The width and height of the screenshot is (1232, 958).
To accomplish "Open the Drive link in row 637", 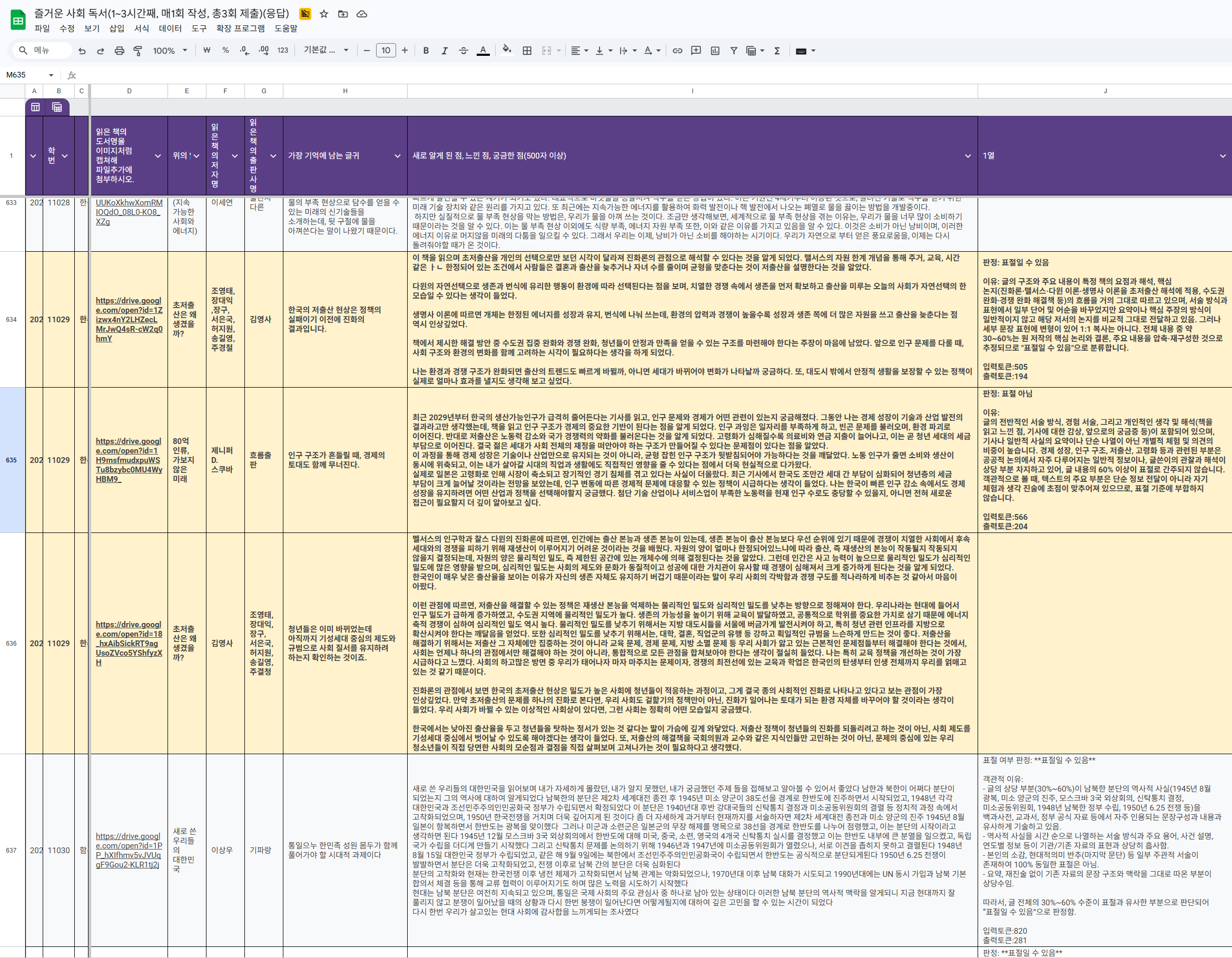I will click(129, 850).
